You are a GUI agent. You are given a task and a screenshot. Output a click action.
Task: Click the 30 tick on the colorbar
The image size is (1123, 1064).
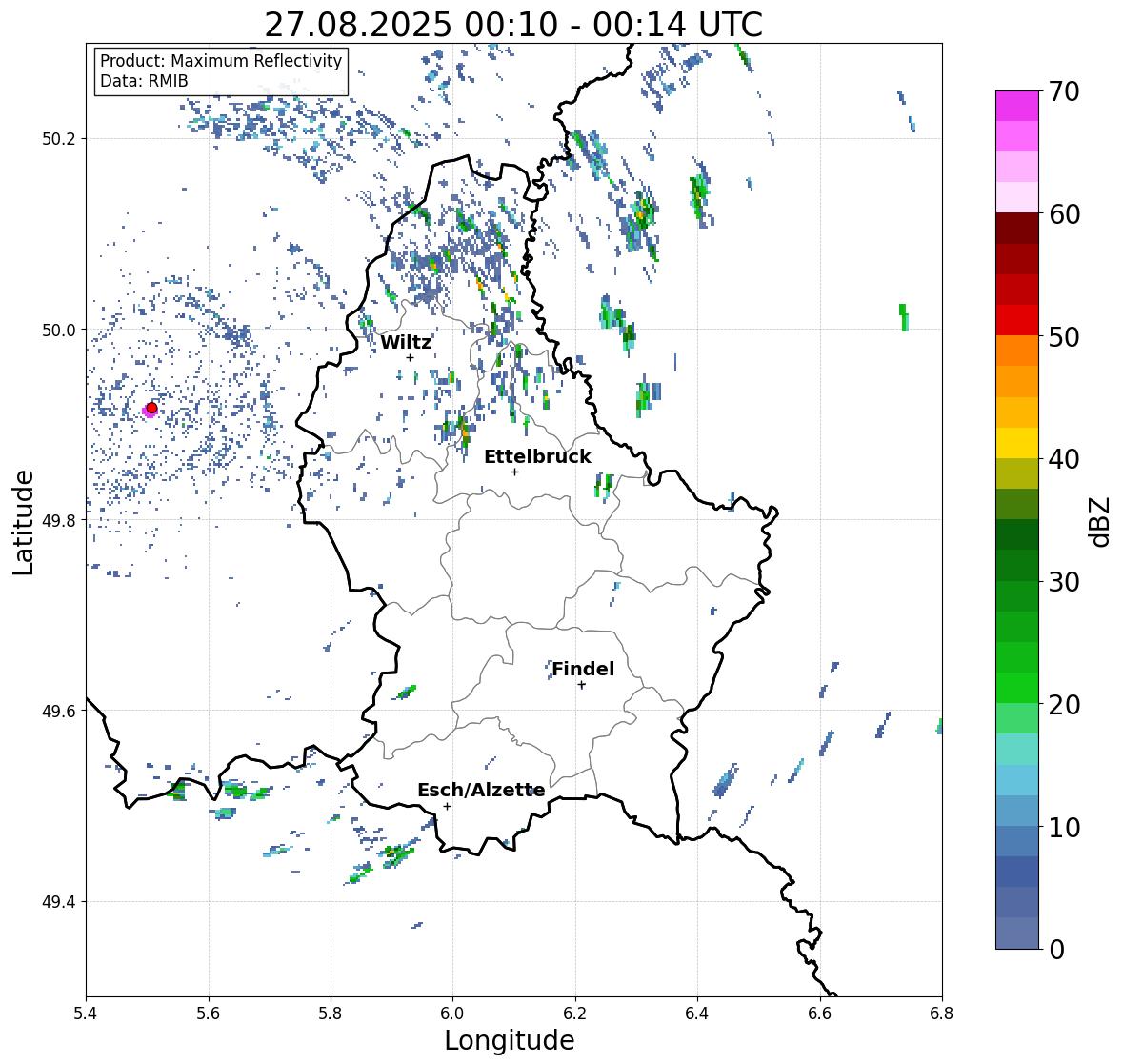[x=1064, y=581]
